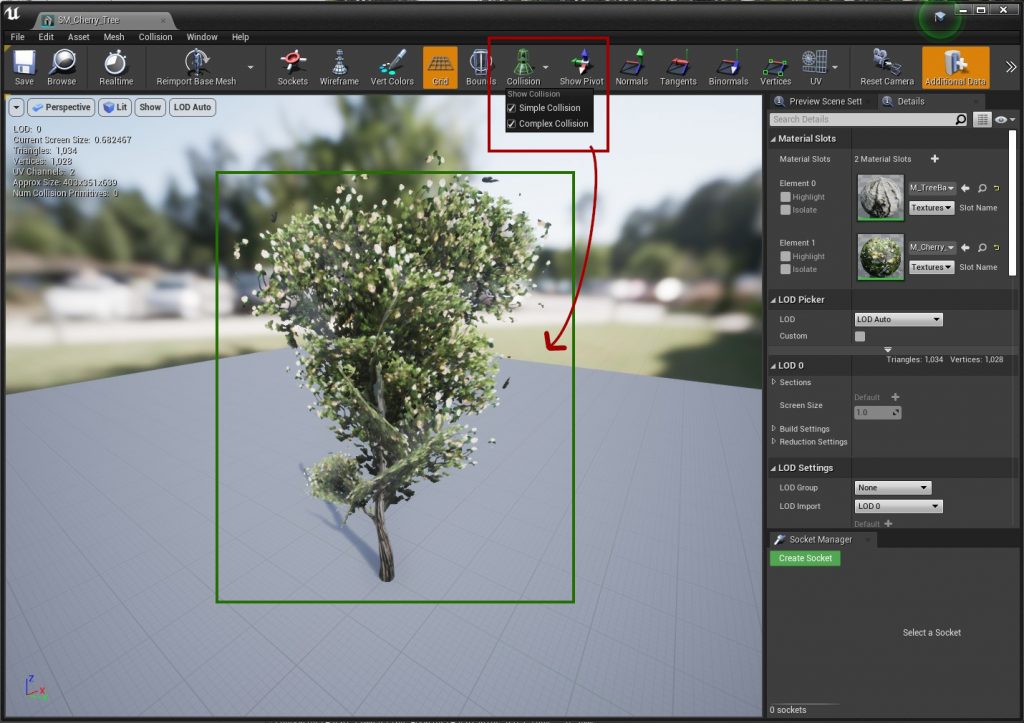Click the Create Socket button
The height and width of the screenshot is (723, 1024).
point(805,558)
